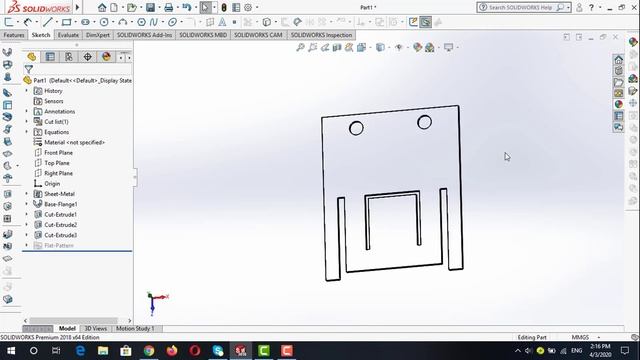Expand the Base-Flange1 feature
Viewport: 640px width, 360px height.
[27, 204]
